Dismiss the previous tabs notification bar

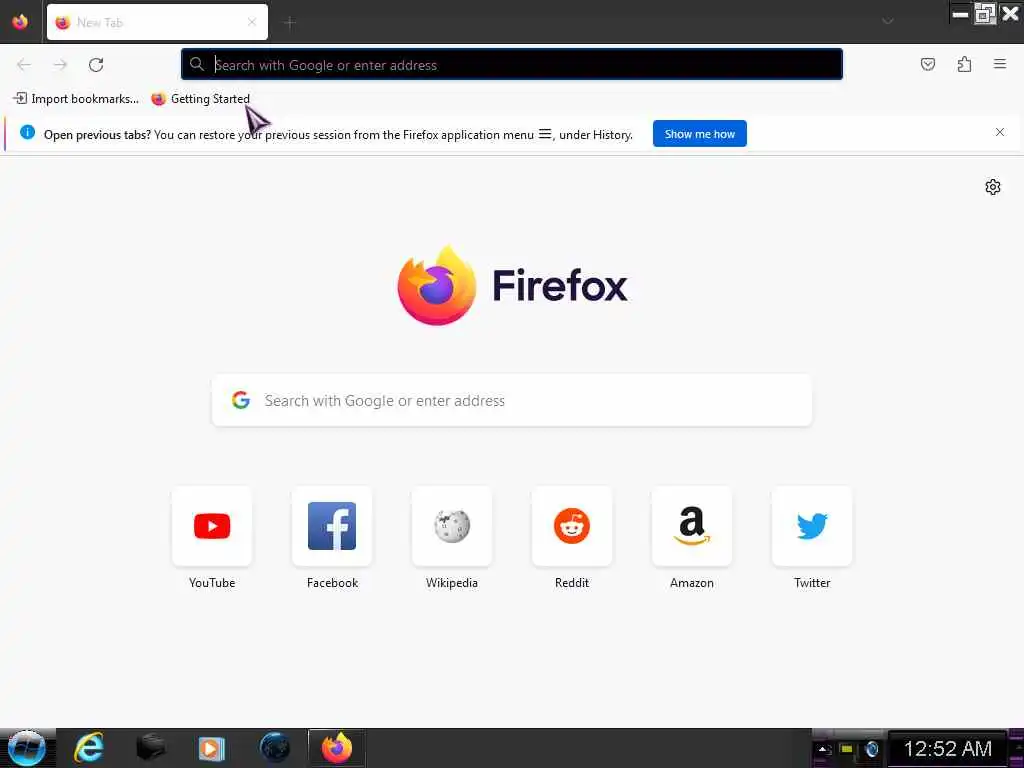999,133
